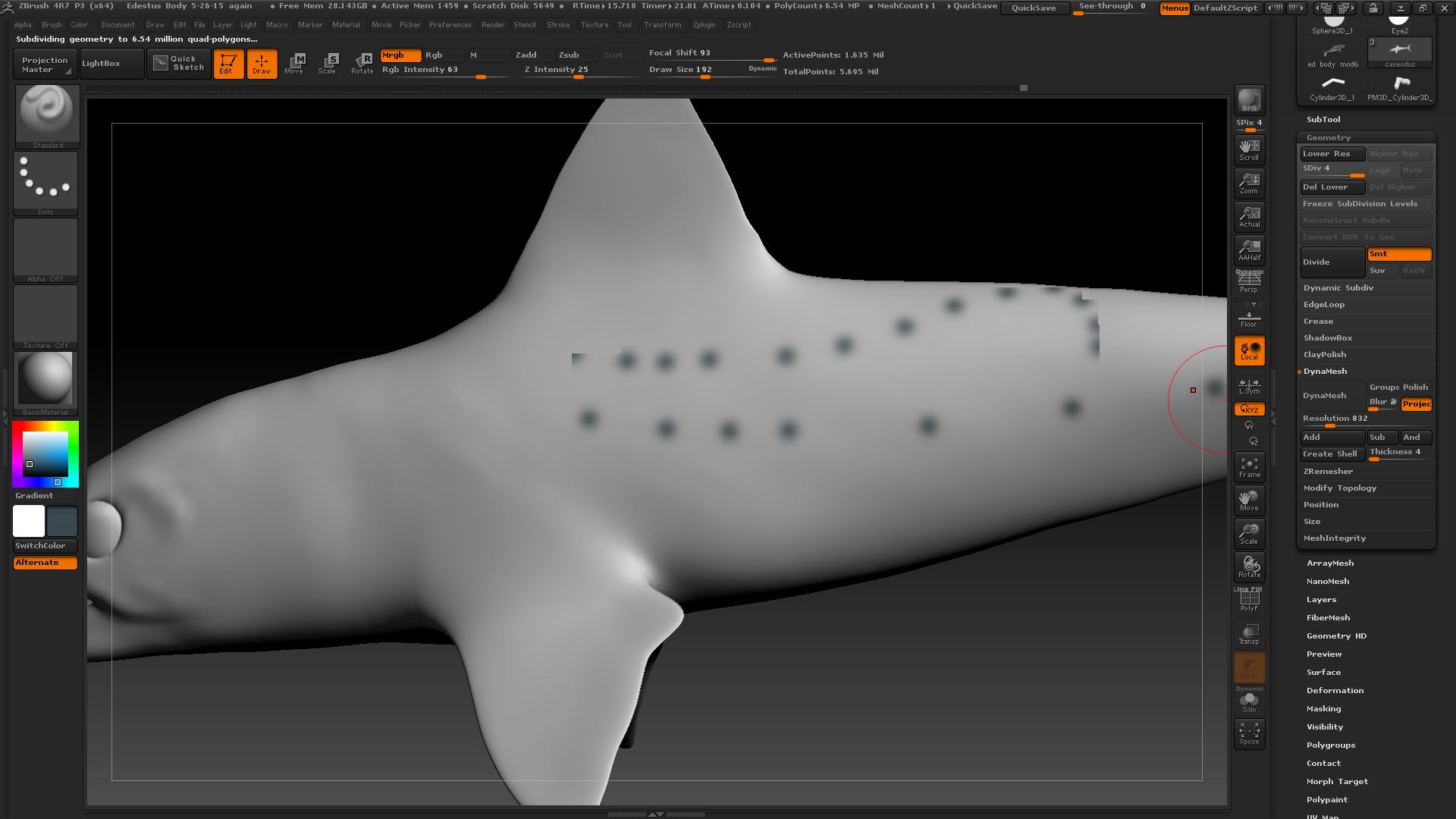Select the caseodus subtool thumbnail
1456x819 pixels.
pos(1399,50)
